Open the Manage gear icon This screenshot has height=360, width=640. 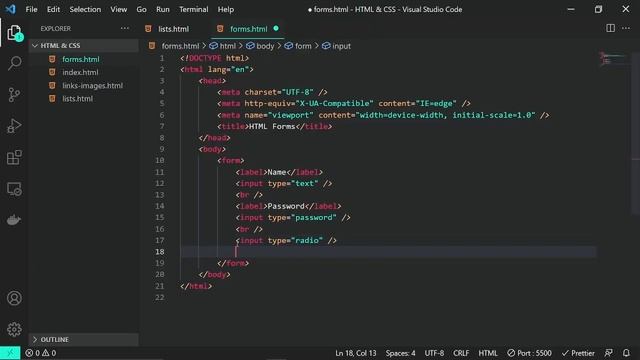pyautogui.click(x=14, y=329)
